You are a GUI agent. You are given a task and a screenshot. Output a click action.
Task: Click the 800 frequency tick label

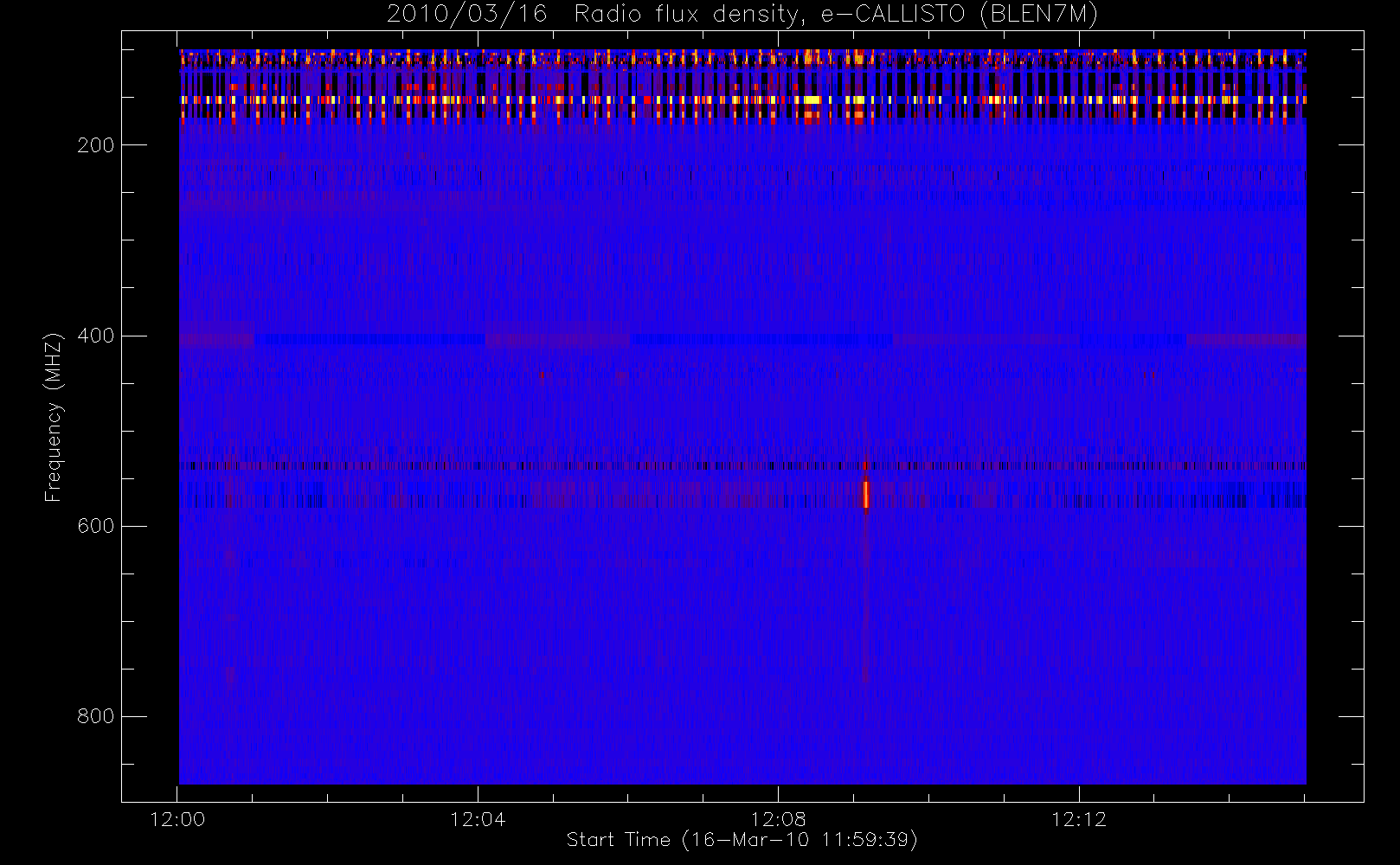96,716
